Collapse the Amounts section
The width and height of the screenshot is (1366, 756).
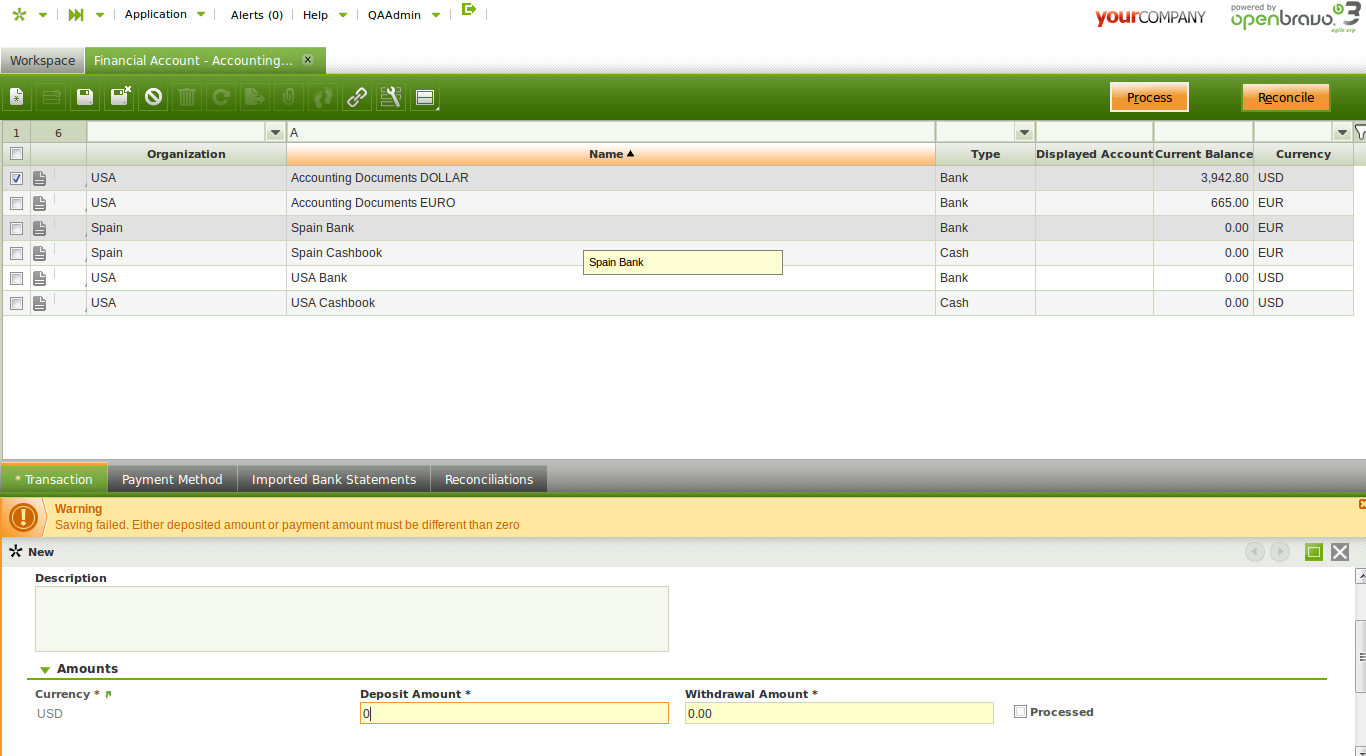(x=45, y=669)
